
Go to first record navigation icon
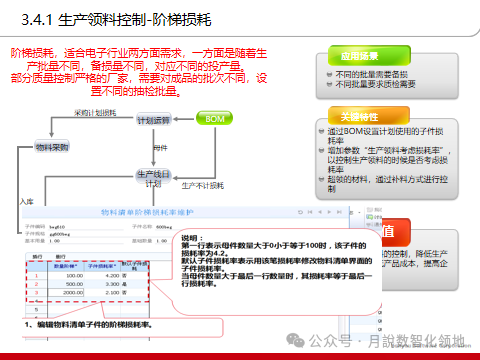click(310, 212)
